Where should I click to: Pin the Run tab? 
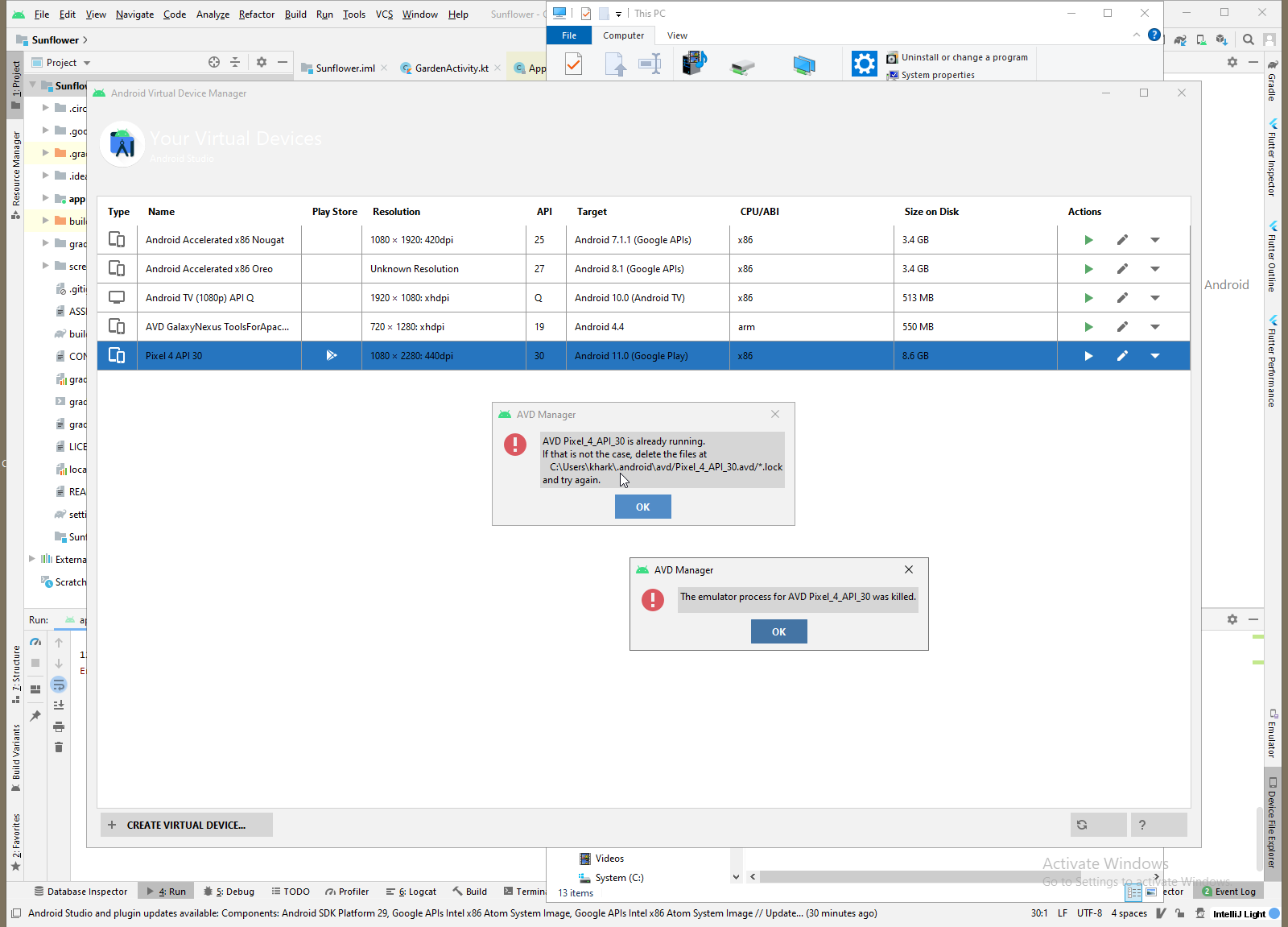click(x=35, y=716)
